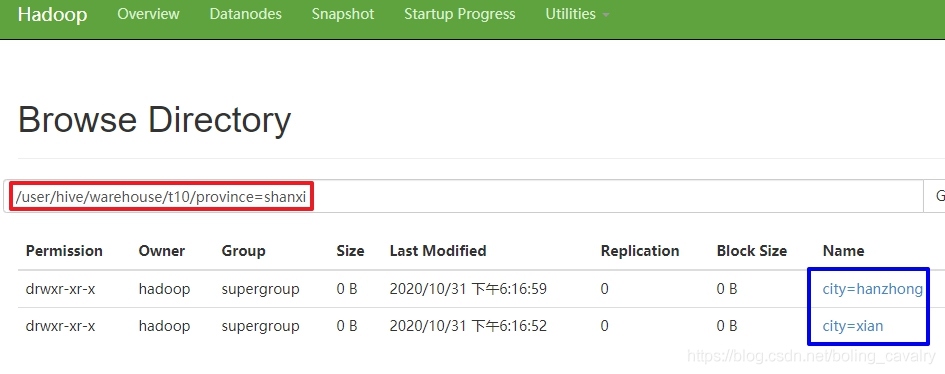This screenshot has width=945, height=374.
Task: Click the Permission column header
Action: coord(64,251)
